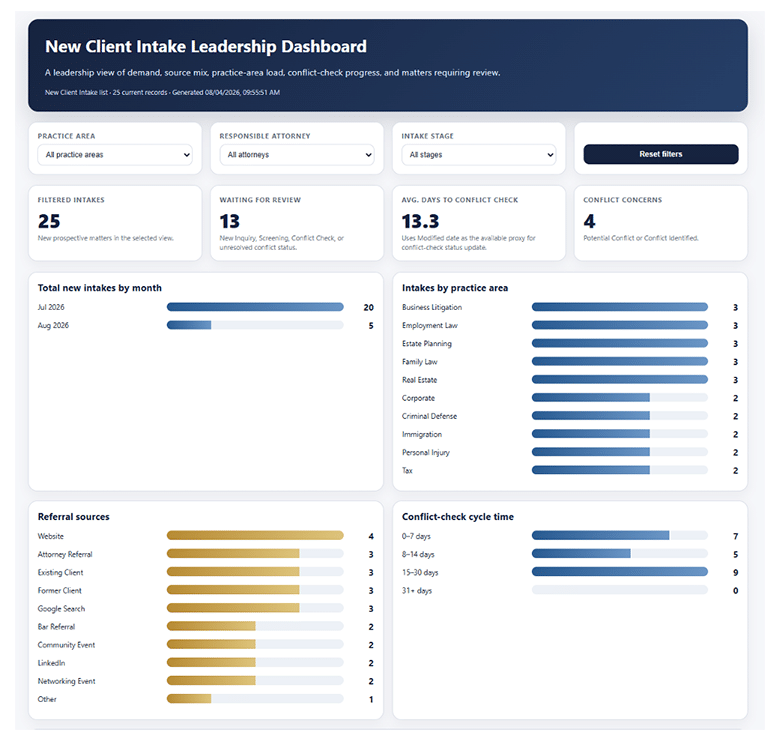Select the 15–30 days cycle time bar

619,572
